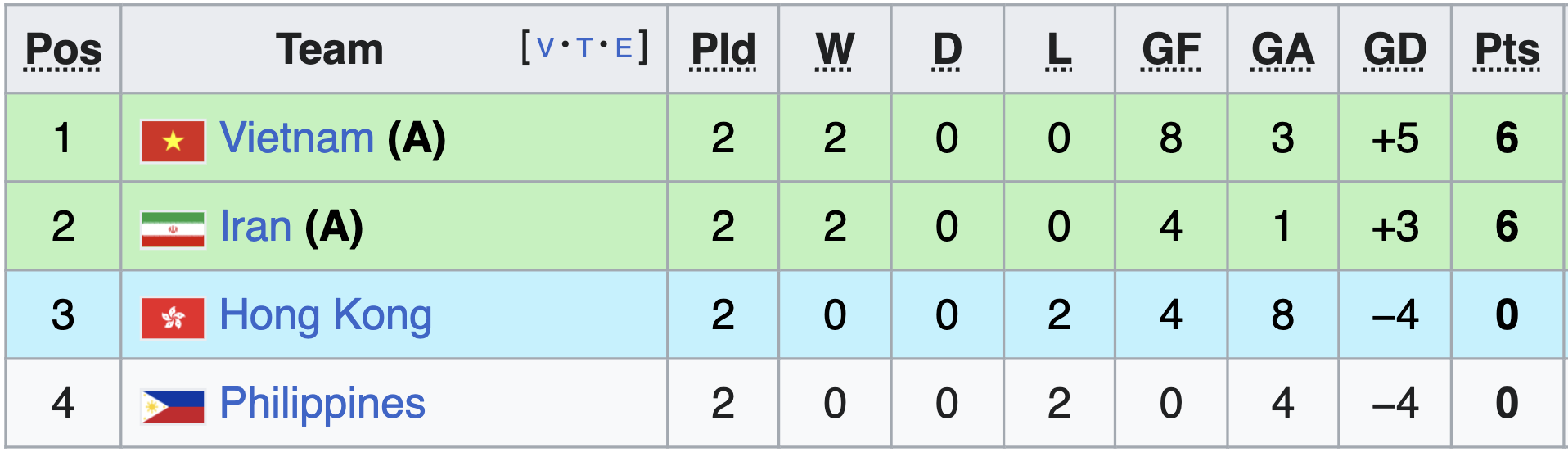Click the T talk template link
This screenshot has width=1568, height=452.
(583, 48)
